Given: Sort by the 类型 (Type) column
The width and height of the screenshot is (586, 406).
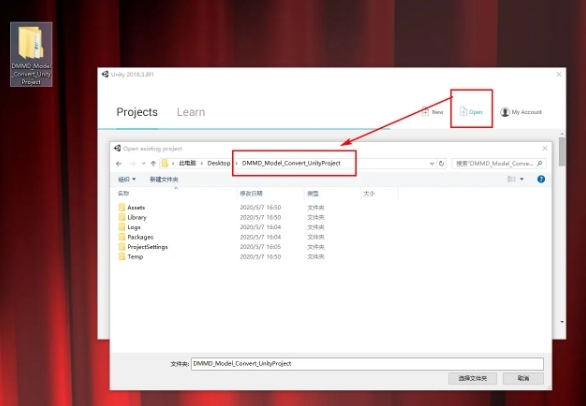Looking at the screenshot, I should pos(313,193).
